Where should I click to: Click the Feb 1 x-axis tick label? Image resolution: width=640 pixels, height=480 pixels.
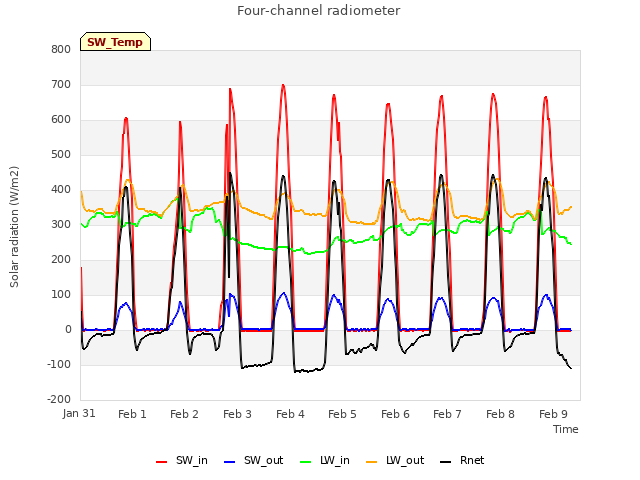click(132, 414)
